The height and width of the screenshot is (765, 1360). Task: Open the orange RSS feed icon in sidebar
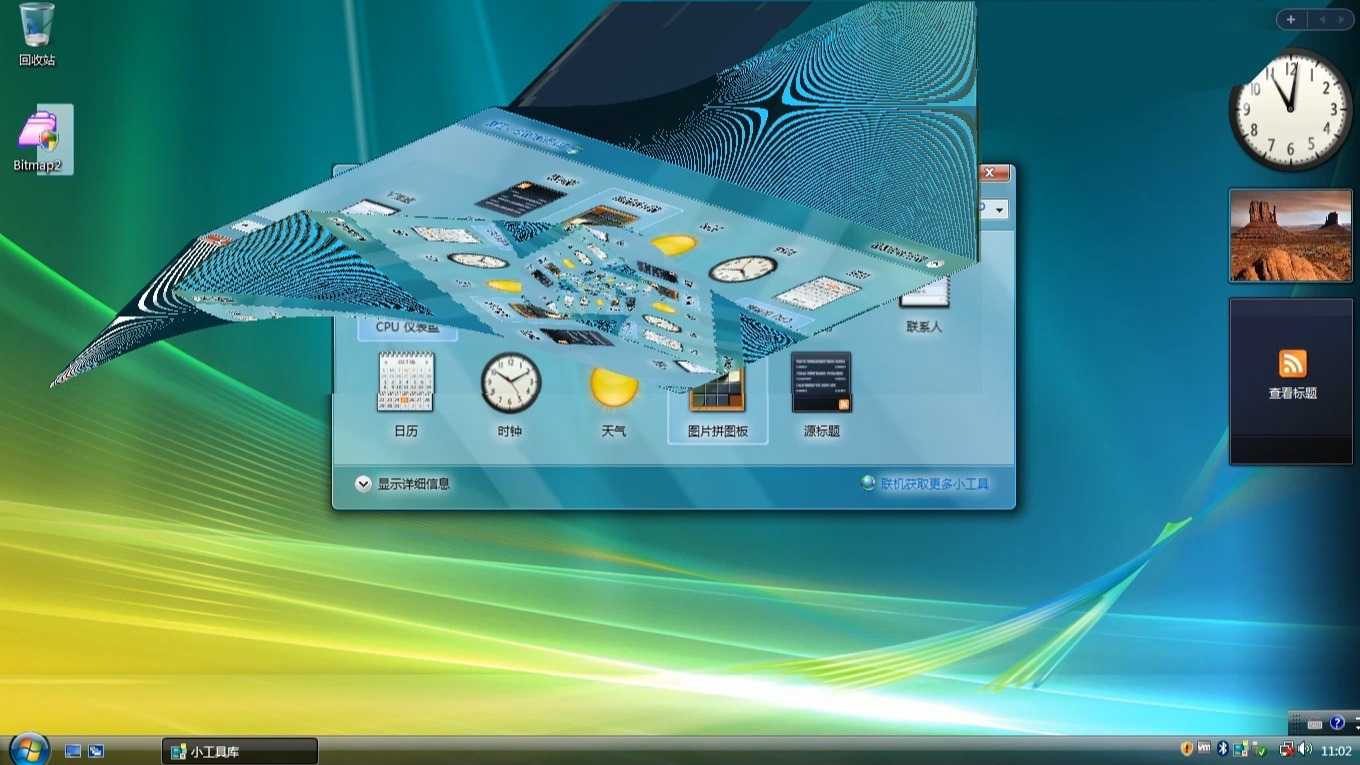[1293, 363]
